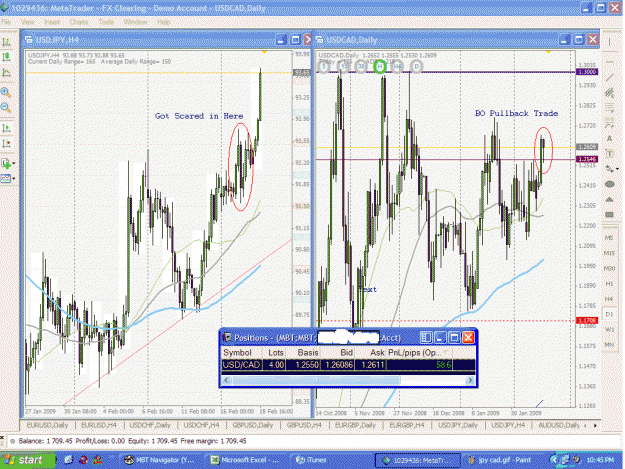The image size is (625, 469).
Task: Select the arrows symbol tool
Action: [609, 169]
